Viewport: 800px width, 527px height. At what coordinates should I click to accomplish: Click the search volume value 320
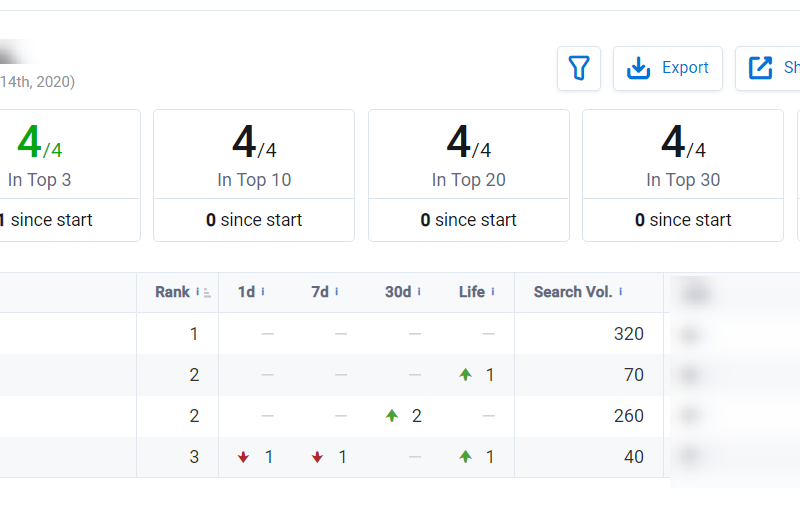pyautogui.click(x=629, y=334)
